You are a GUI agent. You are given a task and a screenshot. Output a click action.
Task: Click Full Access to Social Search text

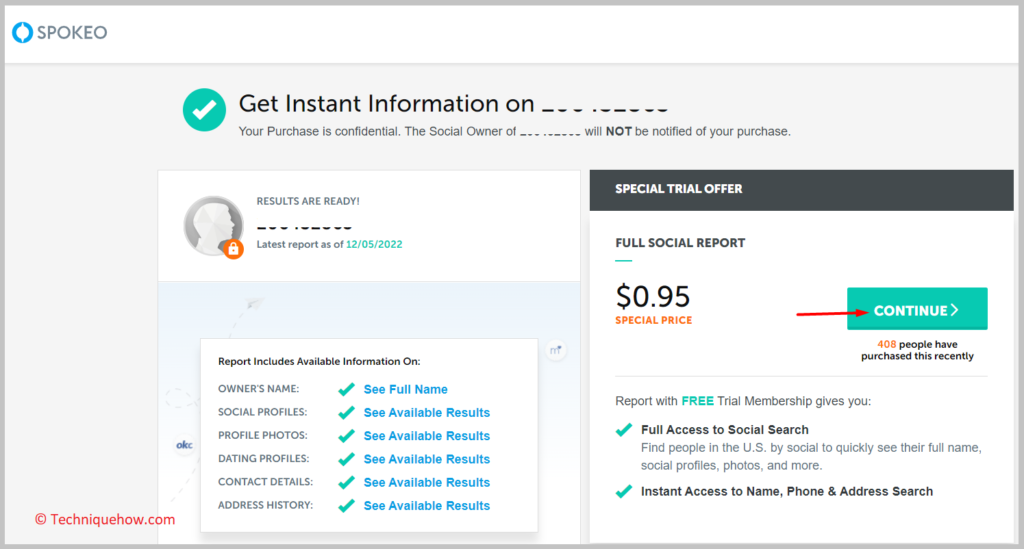pos(725,430)
